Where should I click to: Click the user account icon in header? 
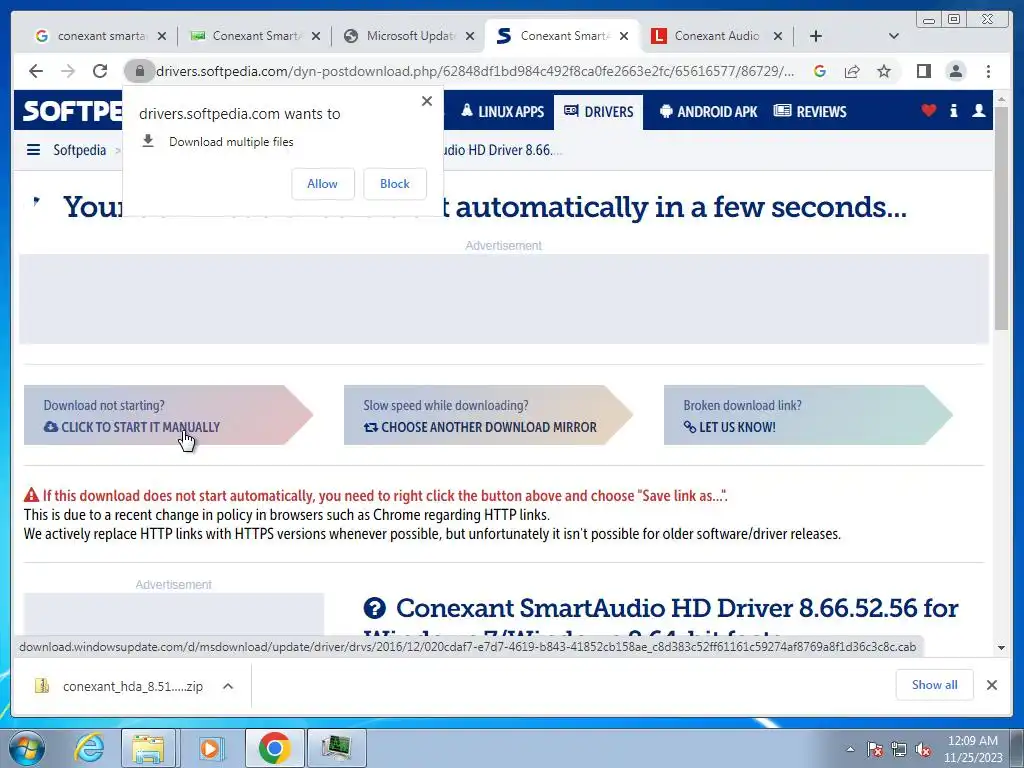click(978, 111)
